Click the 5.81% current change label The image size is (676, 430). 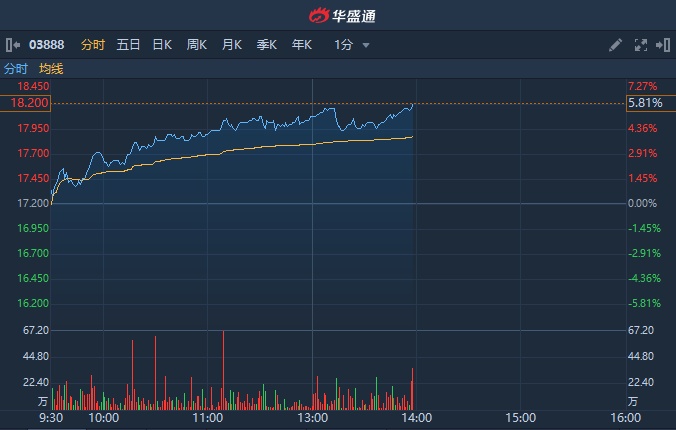click(644, 103)
